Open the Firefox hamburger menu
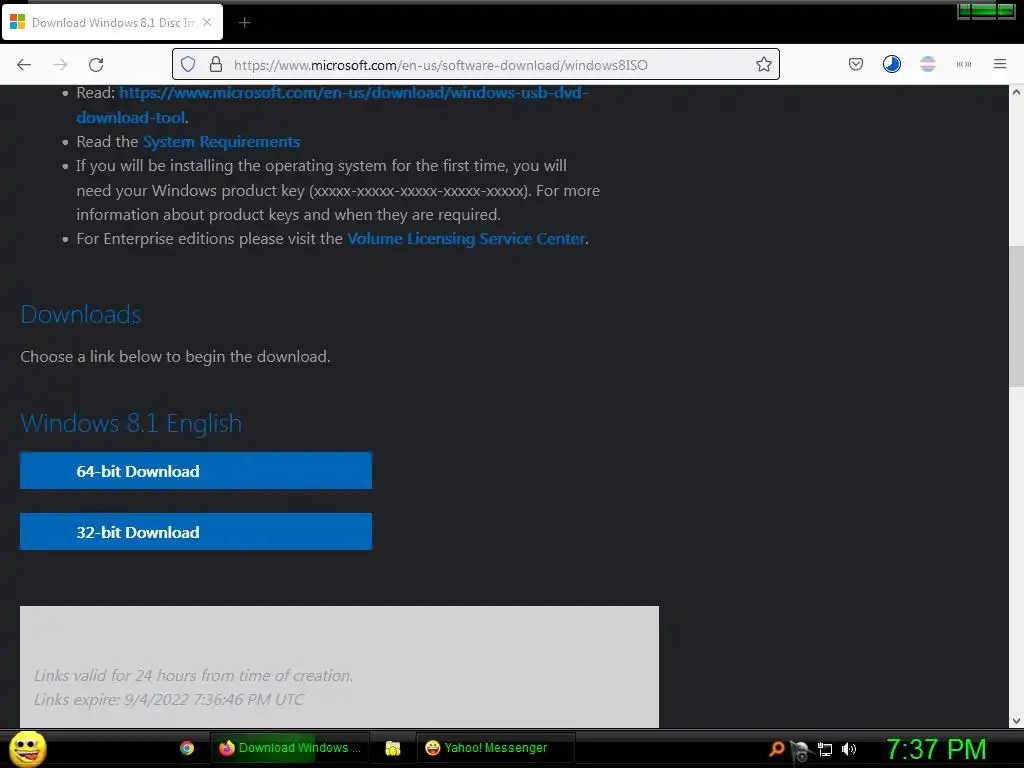The height and width of the screenshot is (768, 1024). click(x=1000, y=64)
